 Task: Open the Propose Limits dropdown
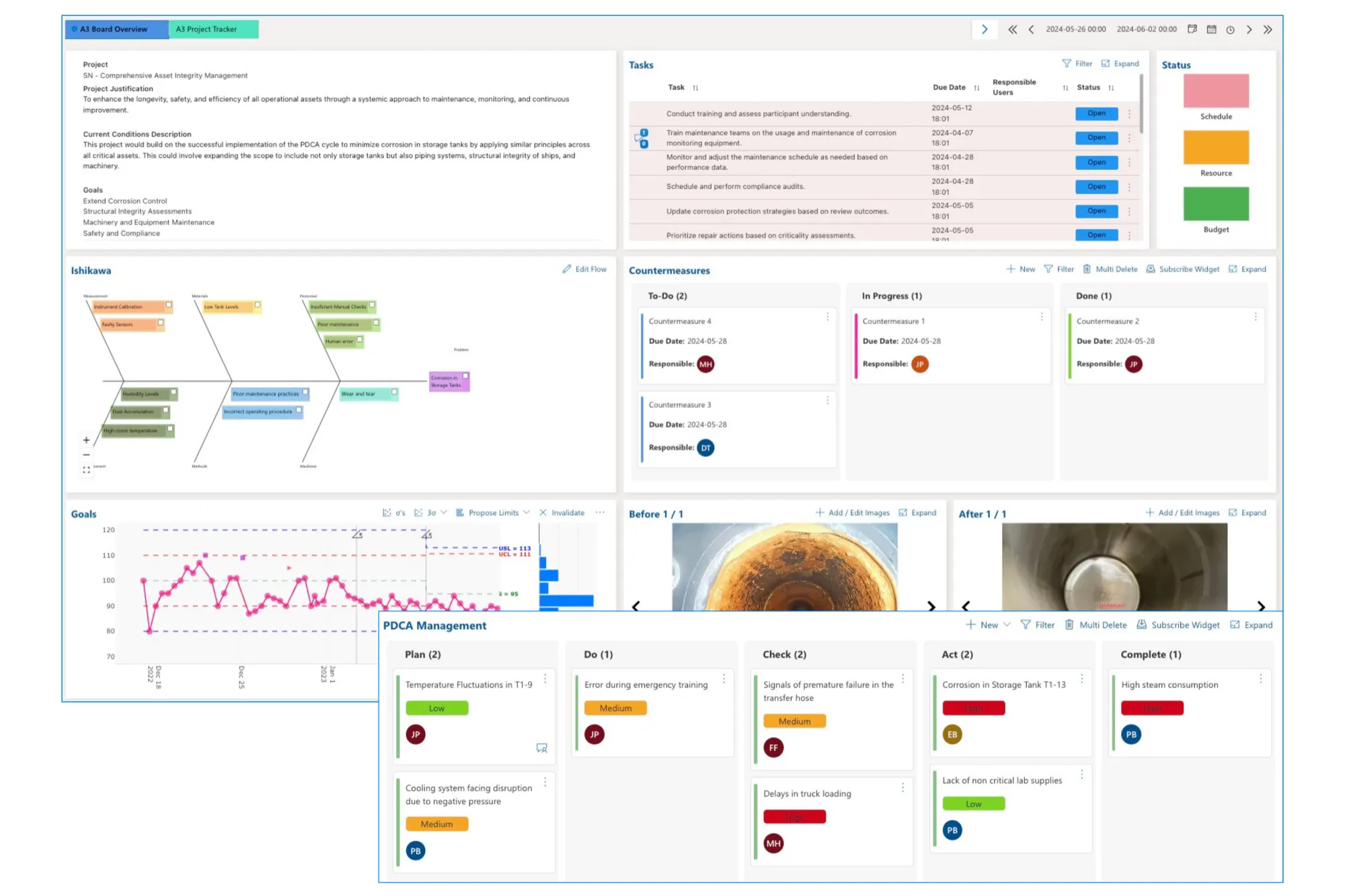(493, 512)
